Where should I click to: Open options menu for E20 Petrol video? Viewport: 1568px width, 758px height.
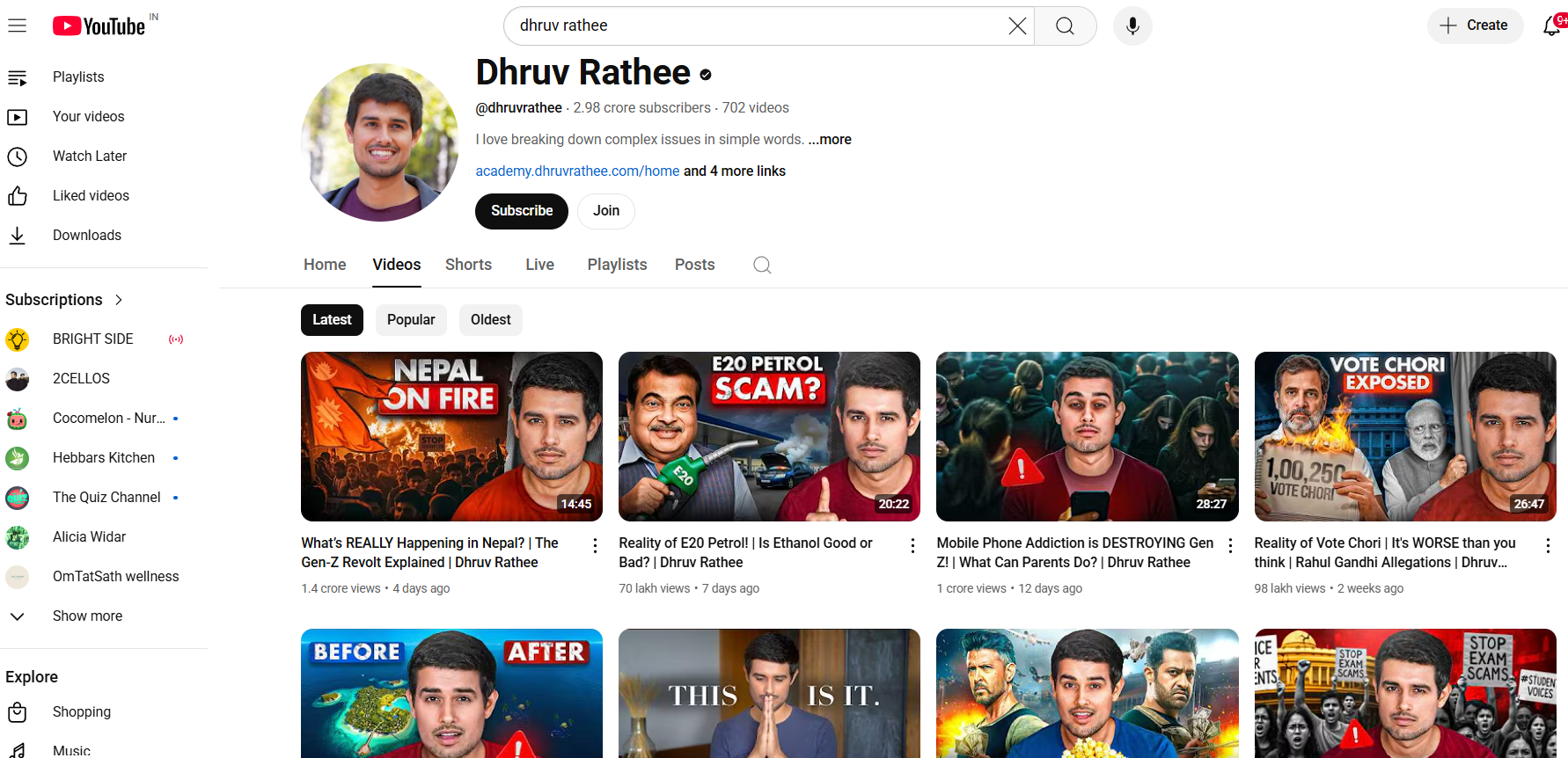tap(912, 545)
